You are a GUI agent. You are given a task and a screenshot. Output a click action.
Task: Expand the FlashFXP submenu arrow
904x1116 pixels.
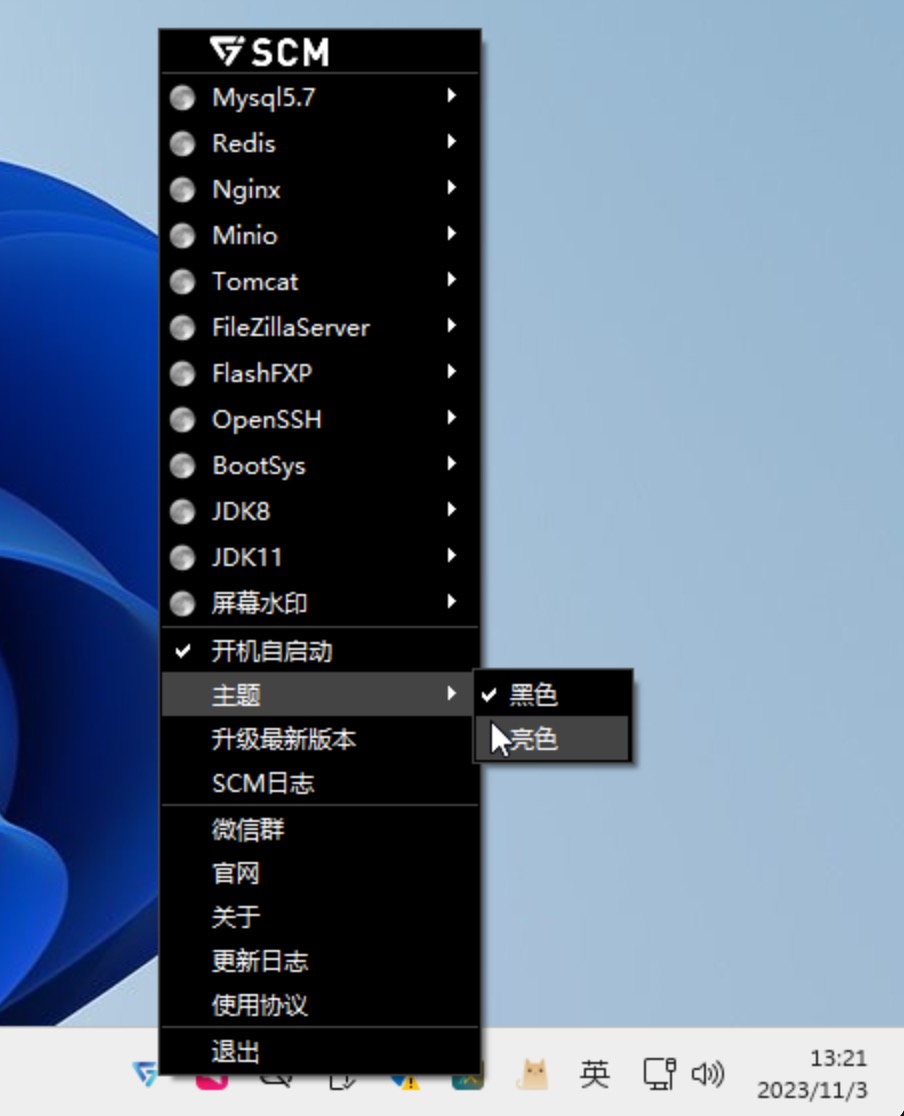pos(451,372)
